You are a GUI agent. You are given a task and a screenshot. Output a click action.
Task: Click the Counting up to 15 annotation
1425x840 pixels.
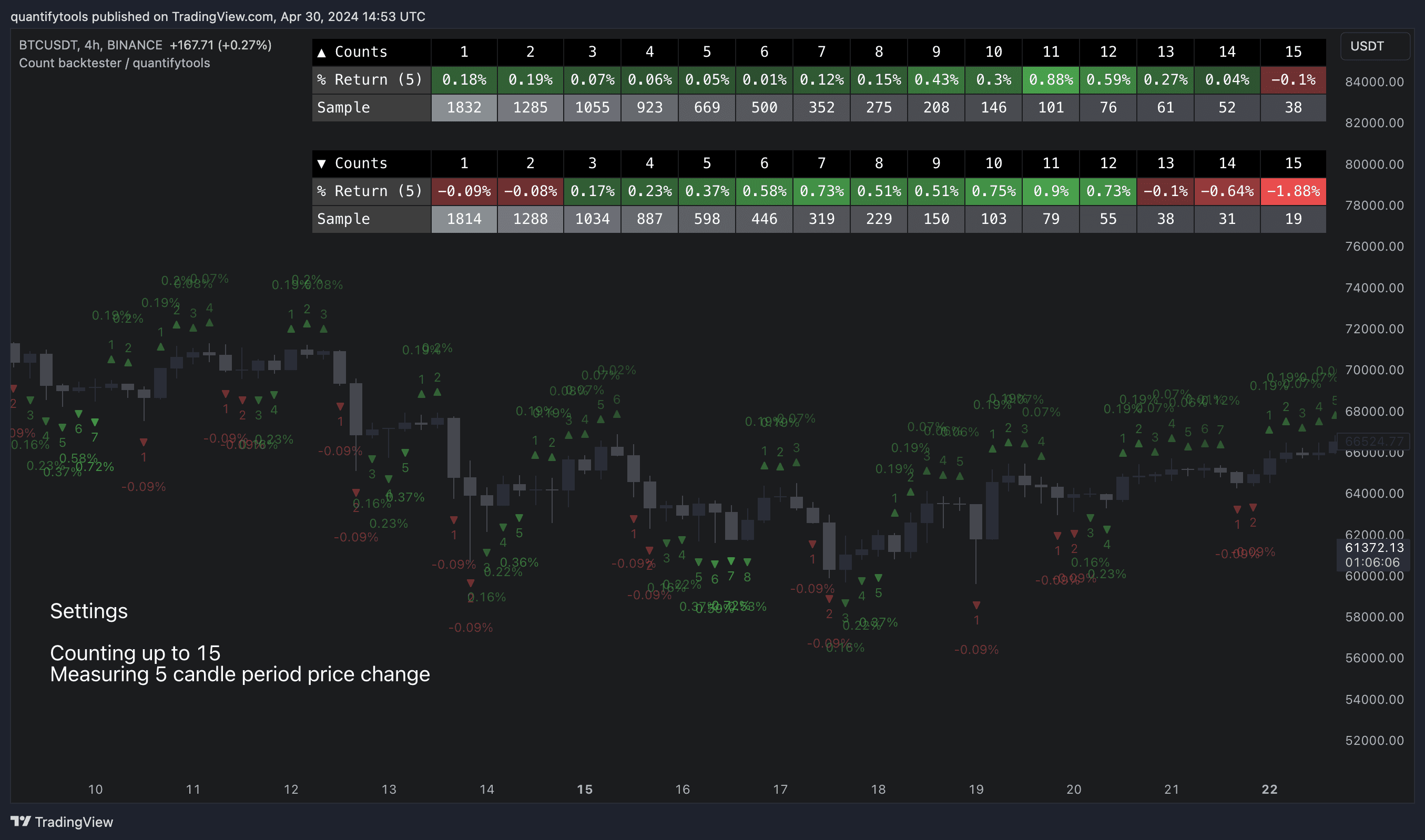tap(135, 653)
